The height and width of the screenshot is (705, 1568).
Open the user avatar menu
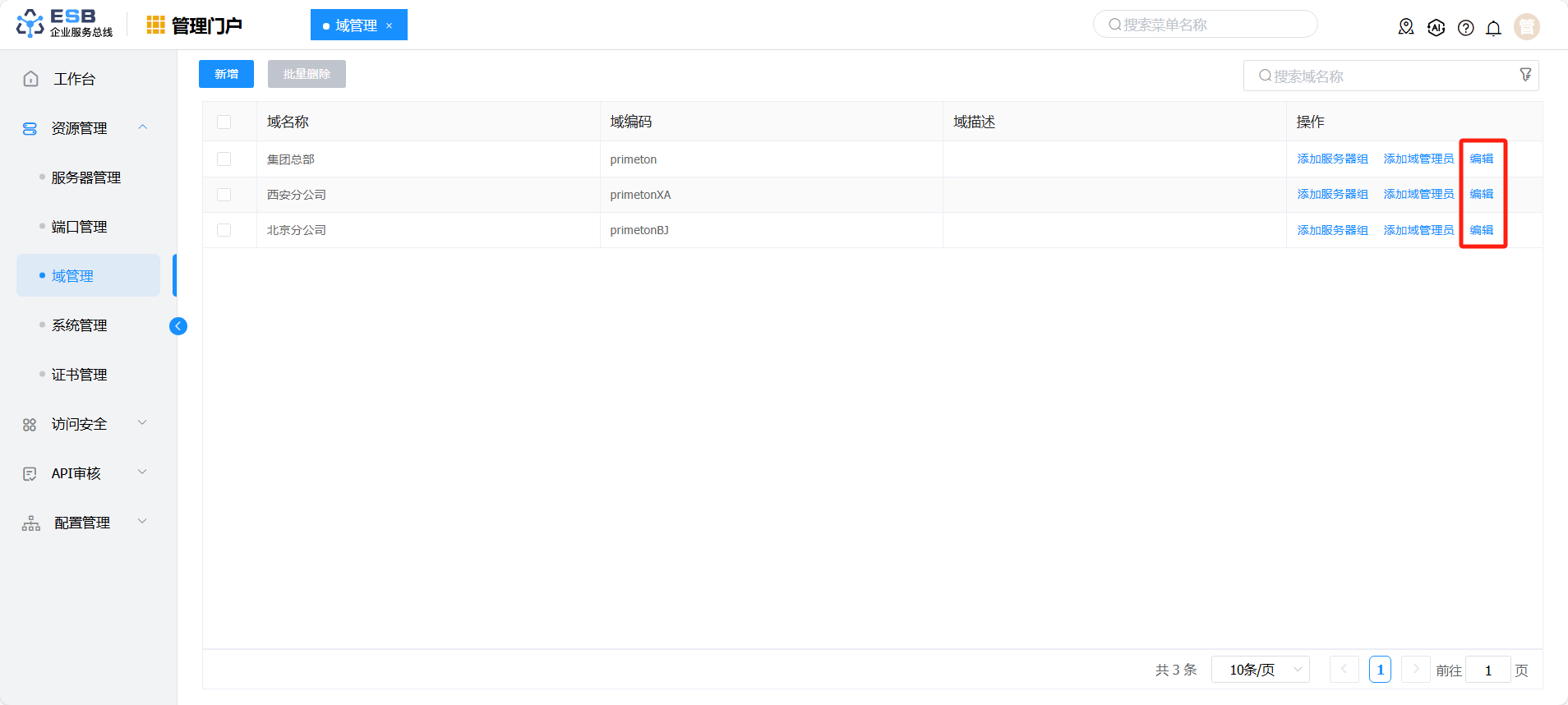coord(1527,26)
